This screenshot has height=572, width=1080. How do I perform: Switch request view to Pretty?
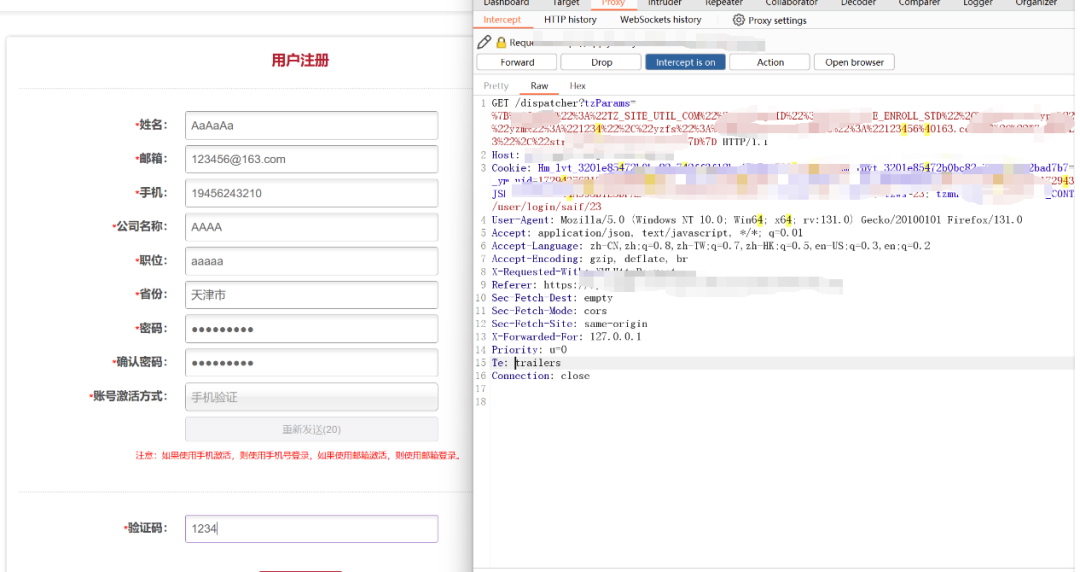496,86
